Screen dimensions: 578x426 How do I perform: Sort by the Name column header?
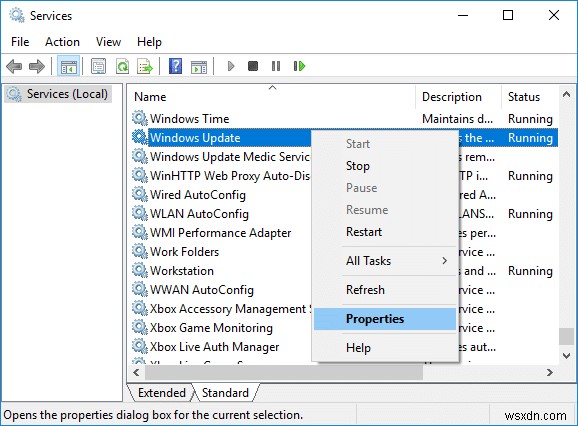tap(272, 97)
